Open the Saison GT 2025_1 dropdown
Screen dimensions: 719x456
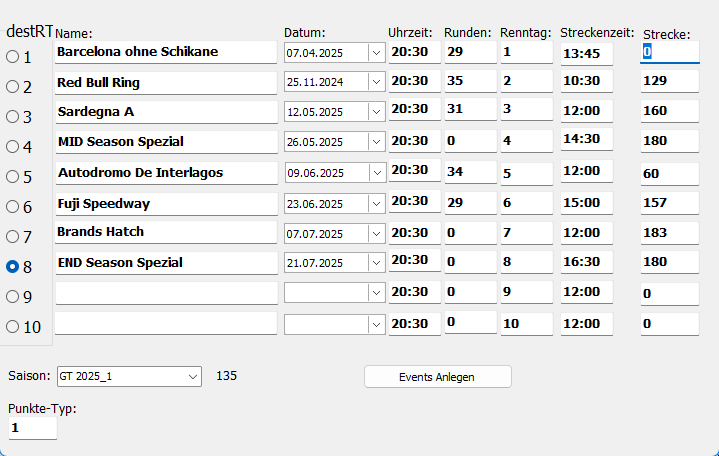(193, 376)
